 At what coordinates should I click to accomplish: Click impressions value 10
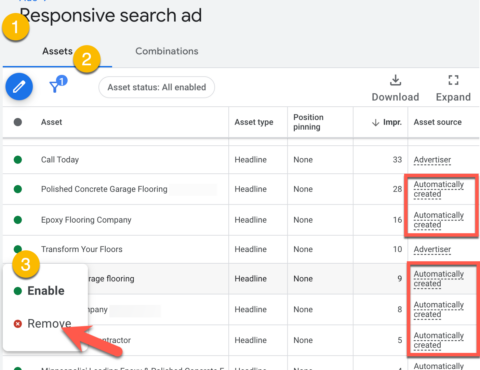[397, 249]
